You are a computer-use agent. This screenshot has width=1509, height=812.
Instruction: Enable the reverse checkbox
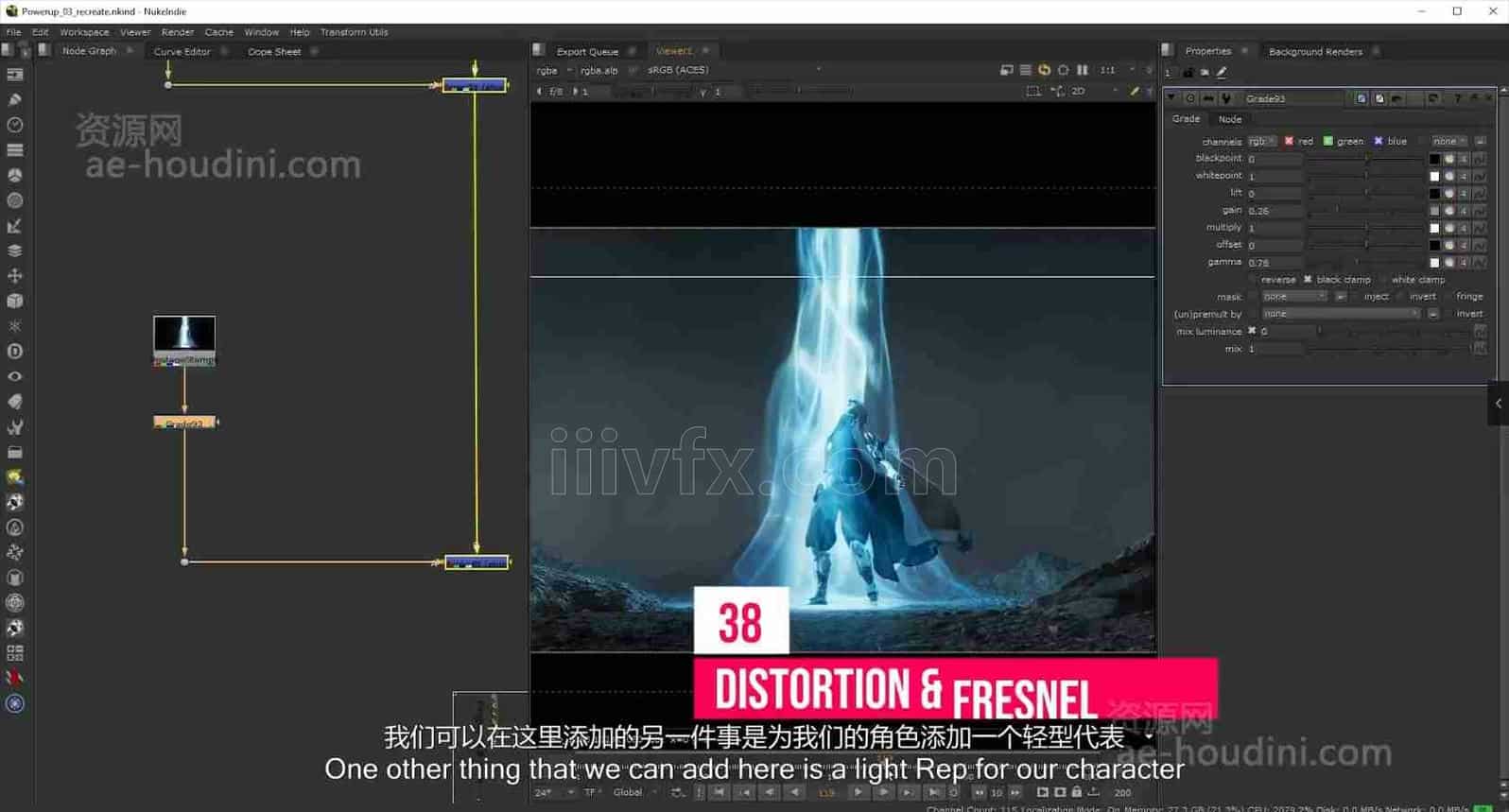(1253, 280)
